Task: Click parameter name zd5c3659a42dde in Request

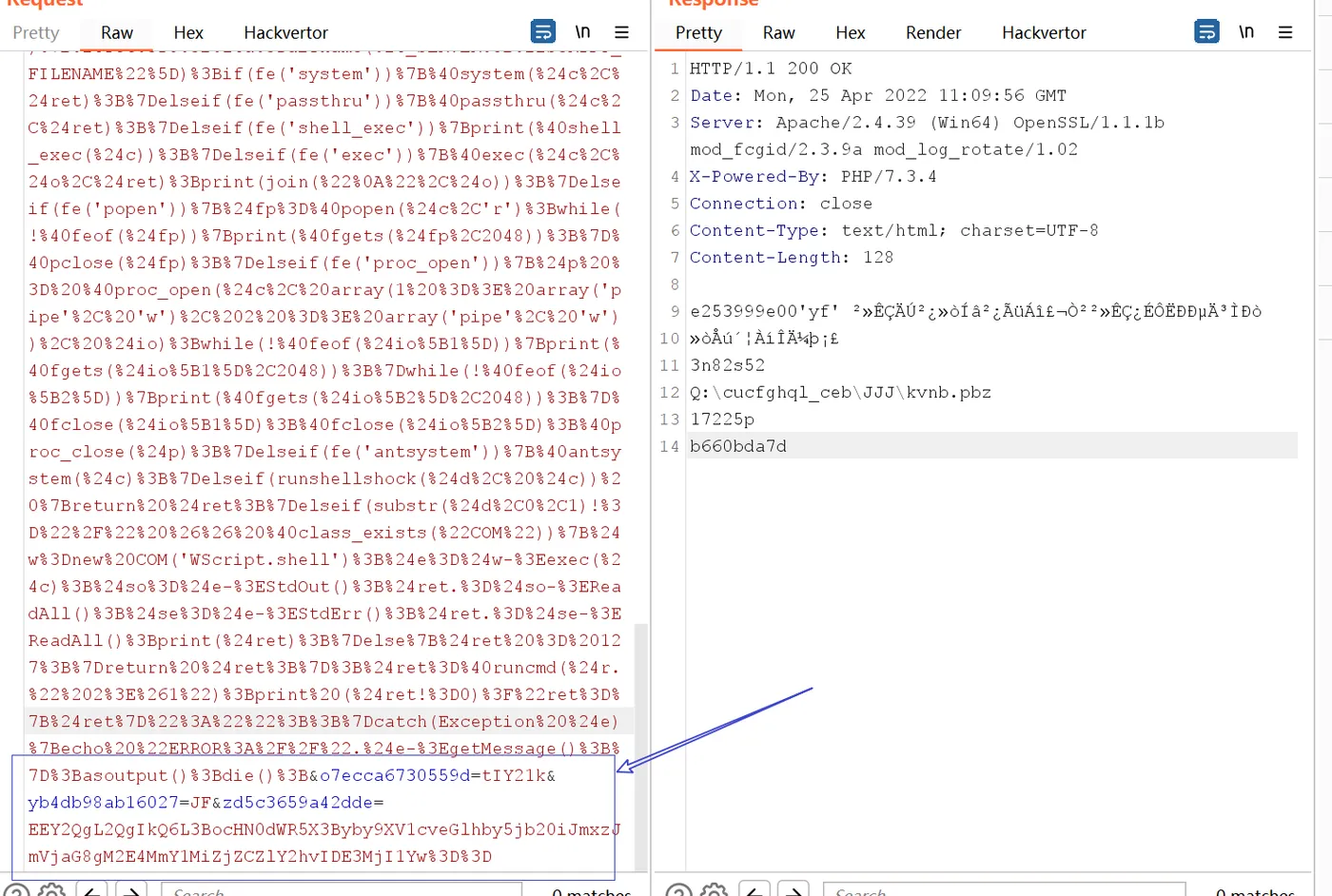Action: coord(298,803)
